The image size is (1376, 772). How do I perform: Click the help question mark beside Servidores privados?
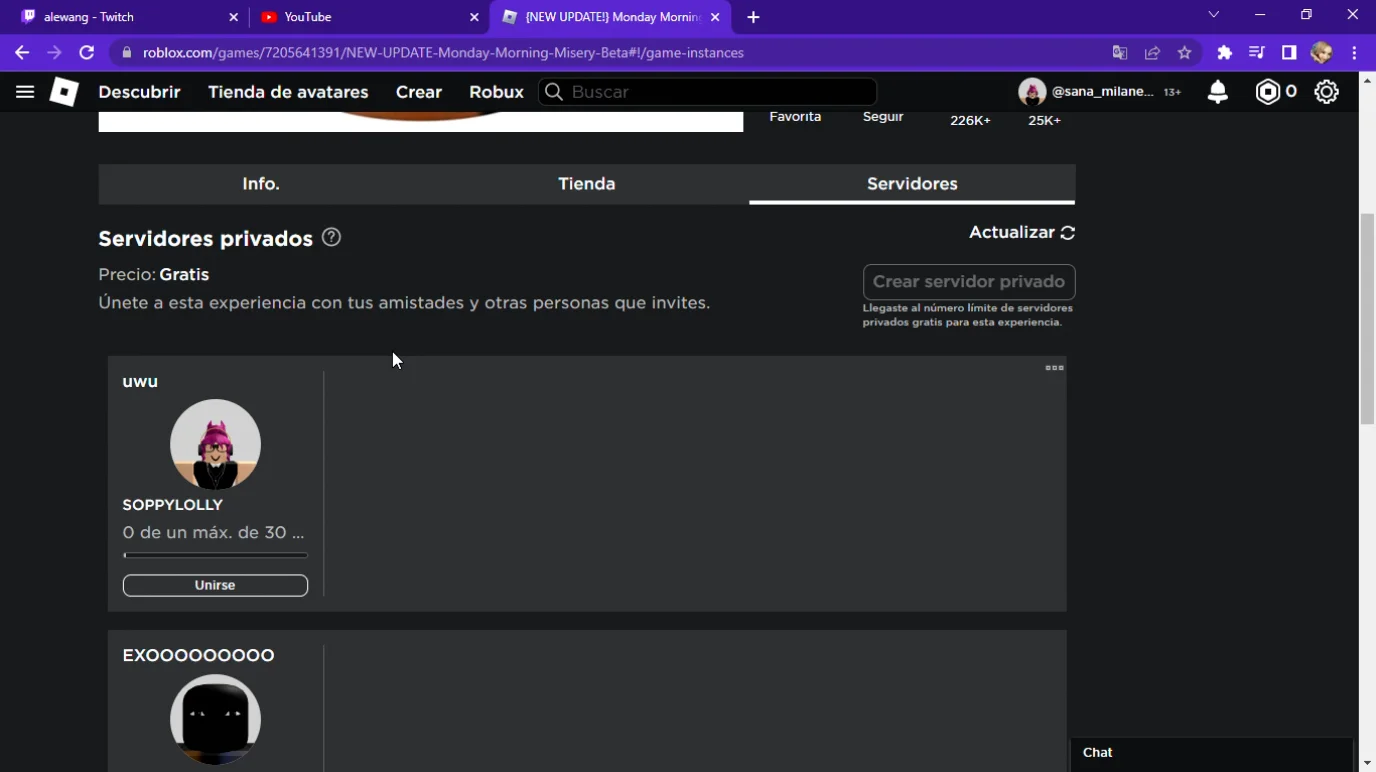click(331, 237)
